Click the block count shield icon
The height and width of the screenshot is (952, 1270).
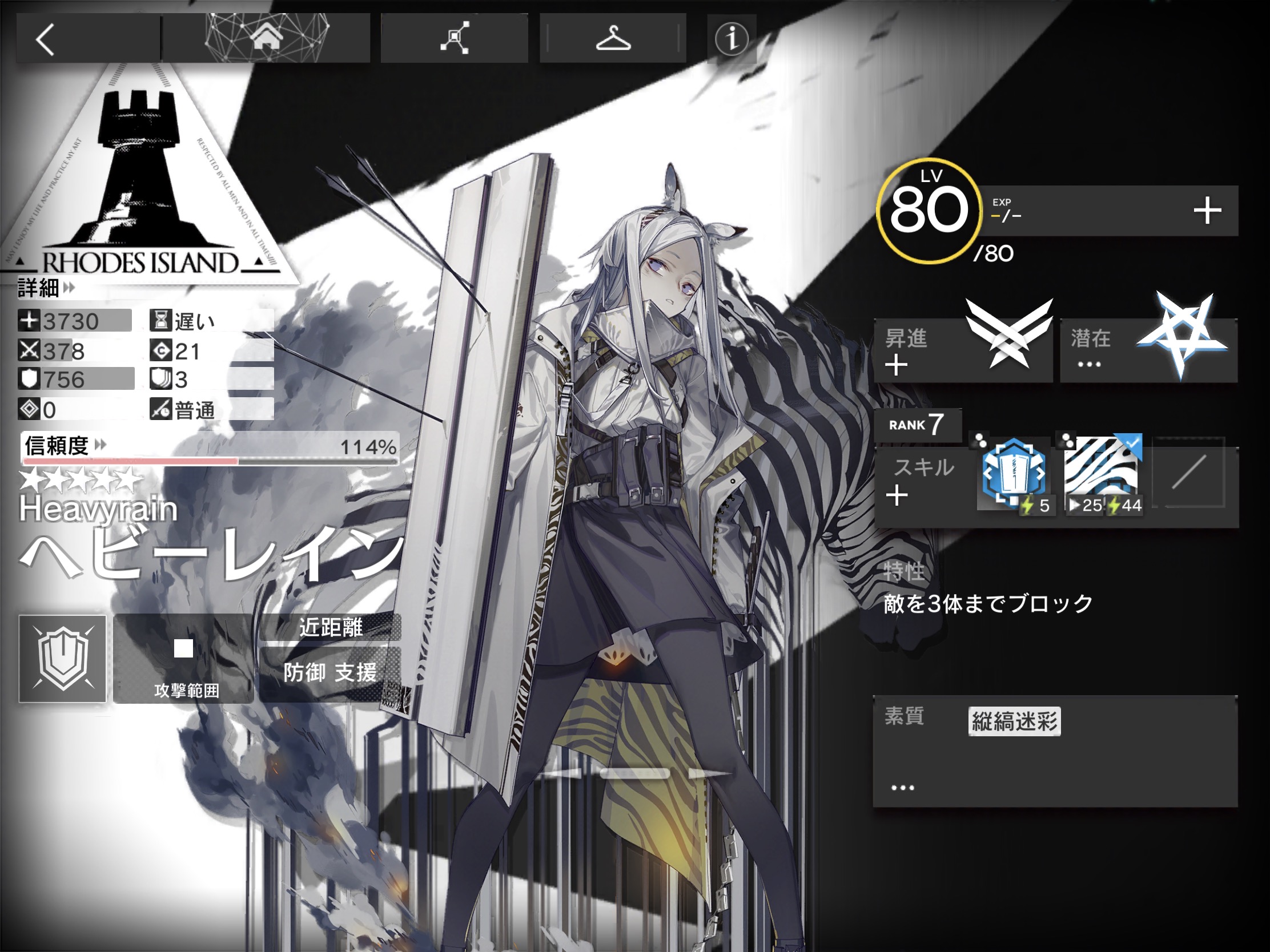click(161, 380)
